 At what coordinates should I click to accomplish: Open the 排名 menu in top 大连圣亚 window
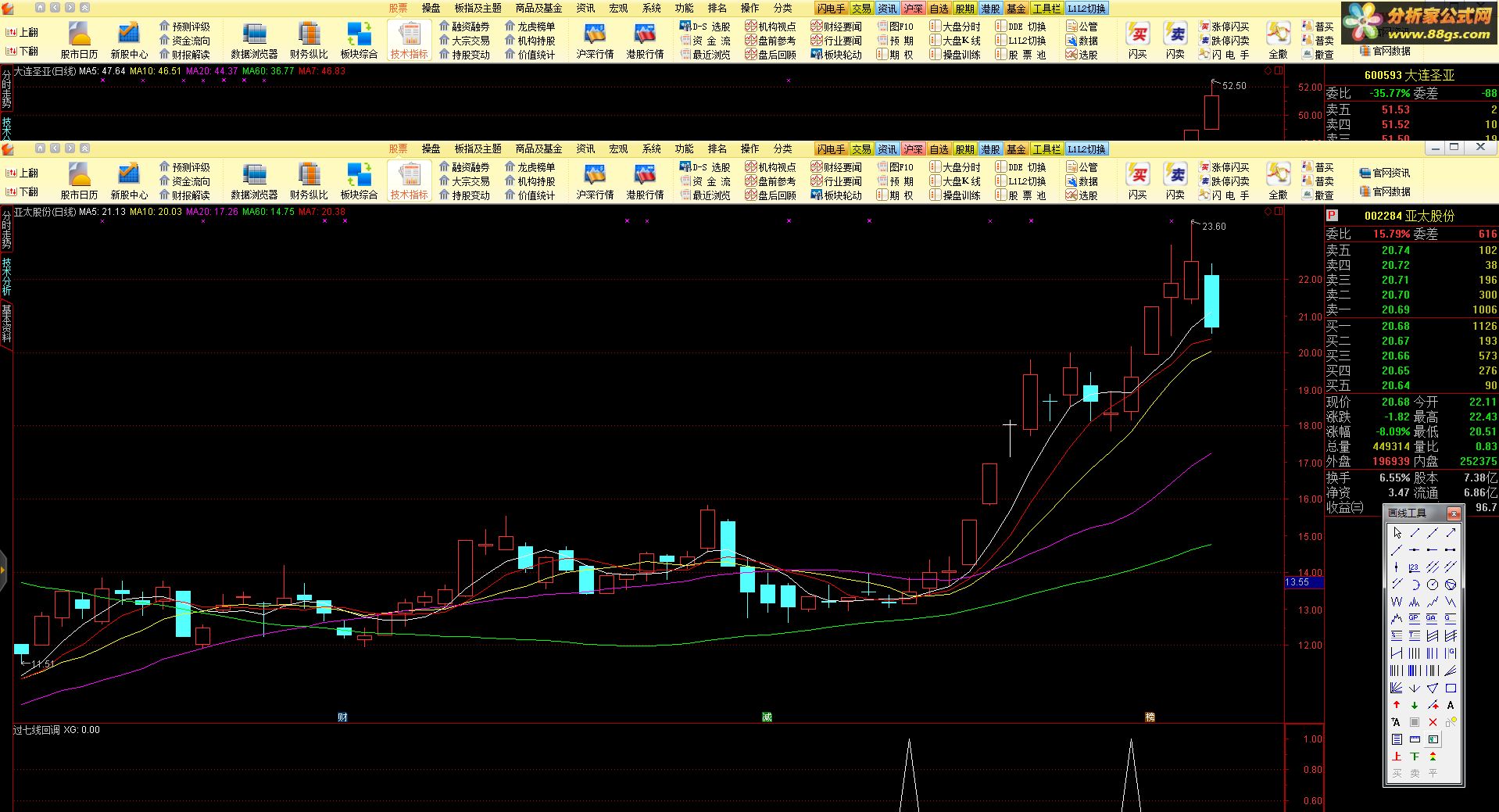click(717, 8)
